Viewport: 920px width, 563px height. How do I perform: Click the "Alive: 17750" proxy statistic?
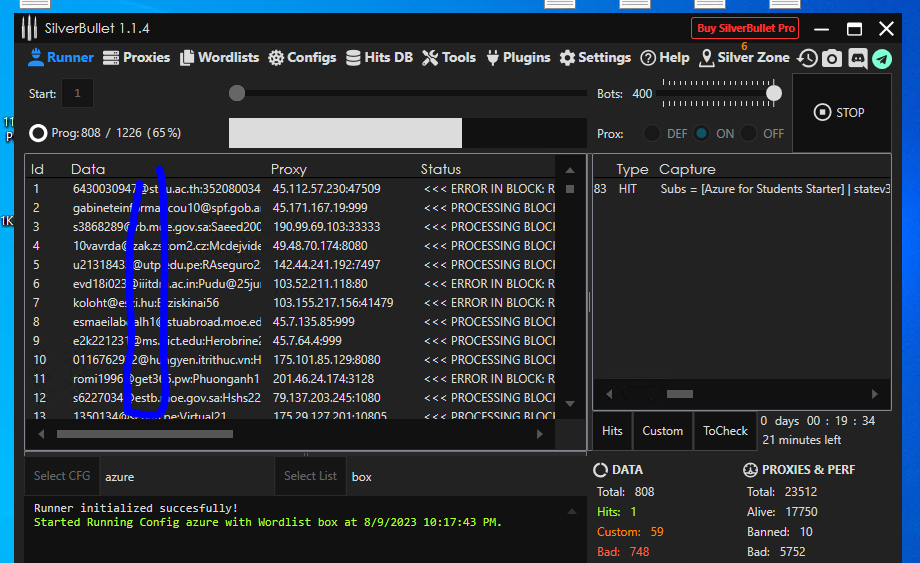(x=782, y=512)
